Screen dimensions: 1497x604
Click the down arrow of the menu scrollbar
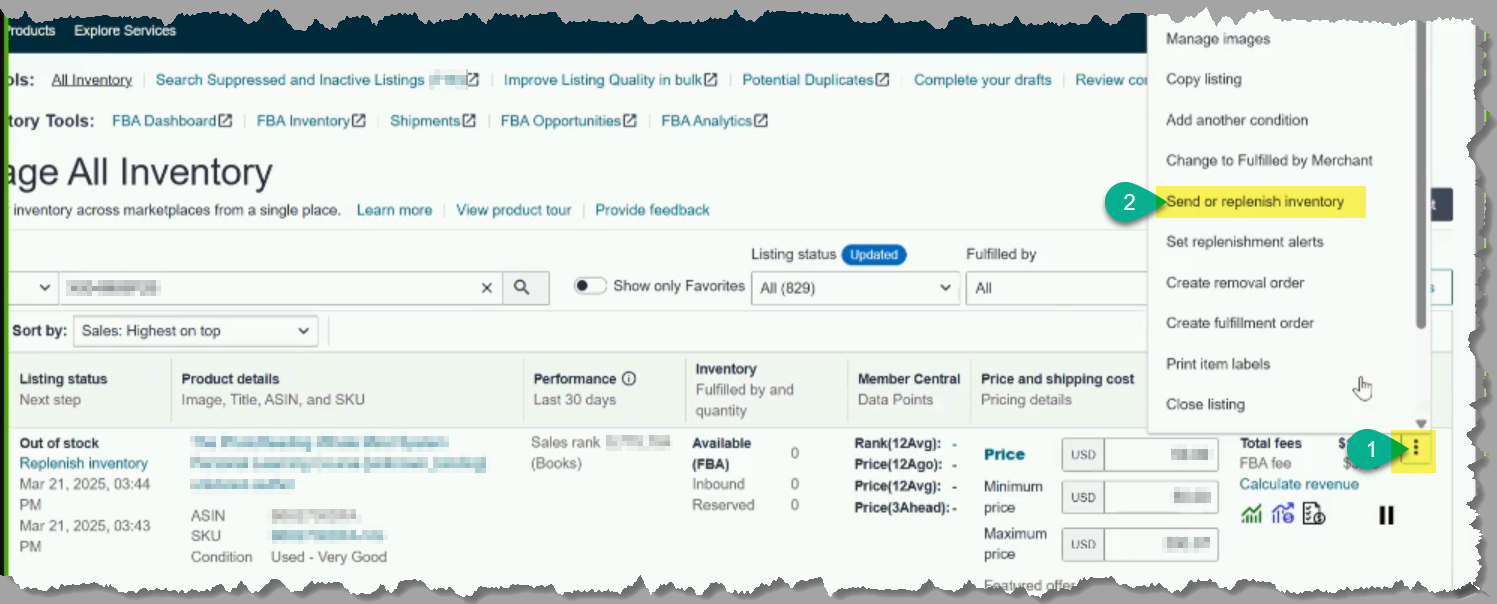pyautogui.click(x=1421, y=424)
